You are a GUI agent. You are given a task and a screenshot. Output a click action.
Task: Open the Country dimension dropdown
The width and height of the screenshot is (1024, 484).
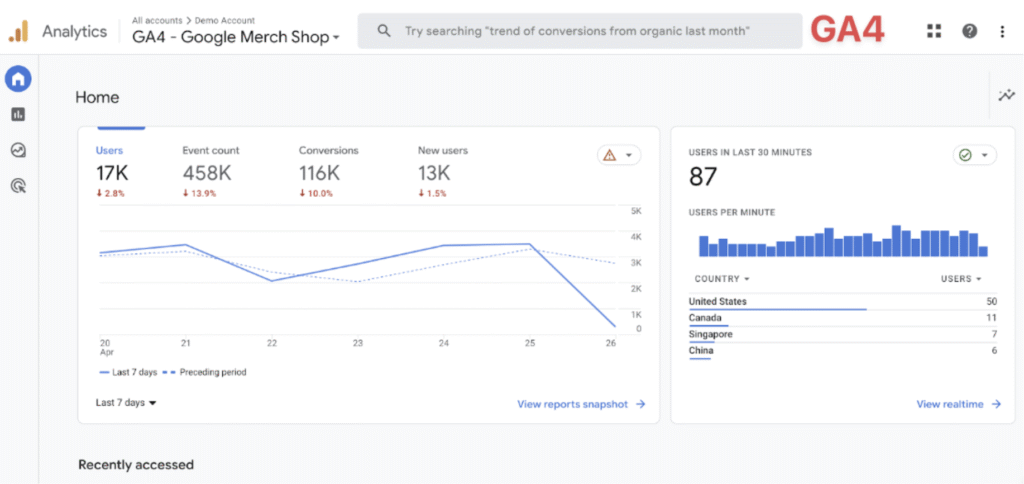coord(721,279)
